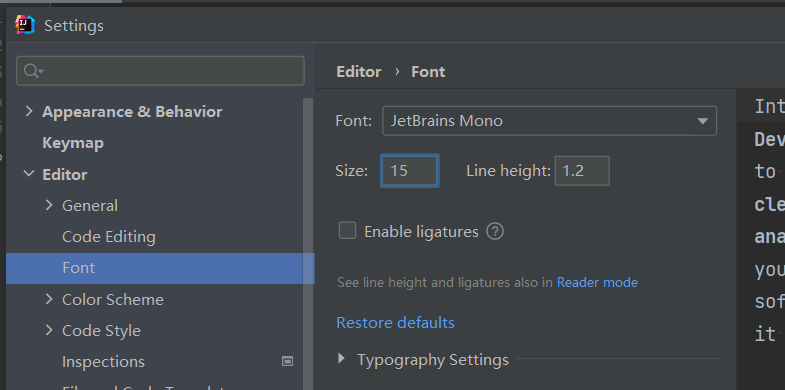785x390 pixels.
Task: Select Keymap in the settings tree
Action: [73, 143]
